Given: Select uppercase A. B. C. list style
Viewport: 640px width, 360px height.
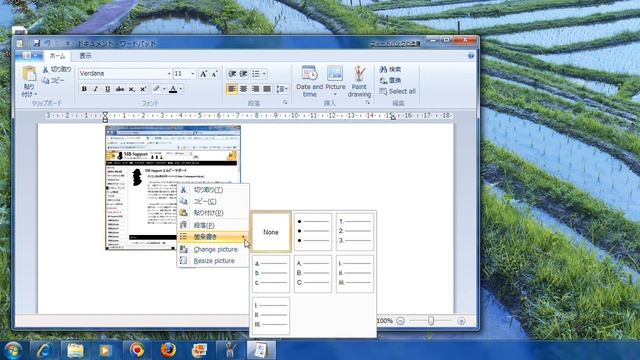Looking at the screenshot, I should click(313, 273).
